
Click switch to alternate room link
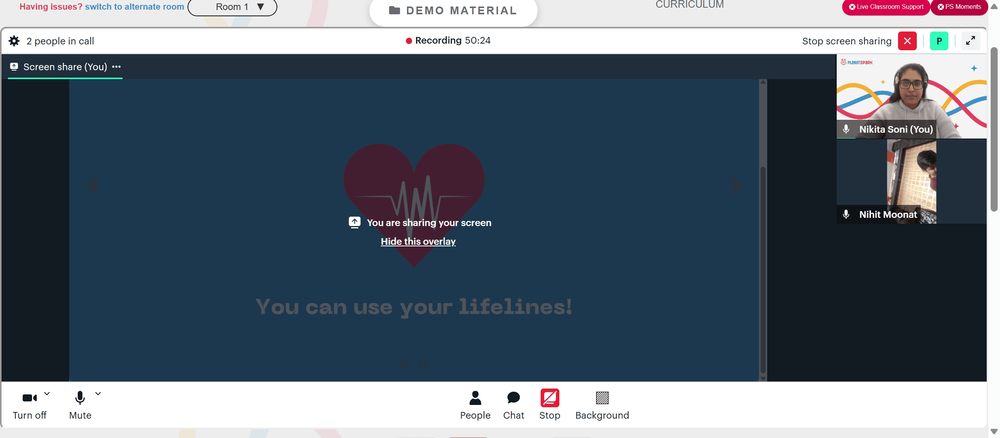point(135,7)
